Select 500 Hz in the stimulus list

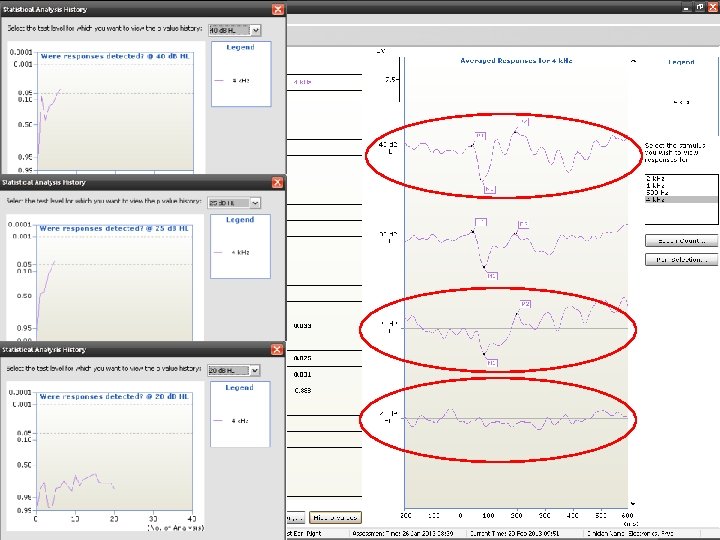click(x=681, y=192)
